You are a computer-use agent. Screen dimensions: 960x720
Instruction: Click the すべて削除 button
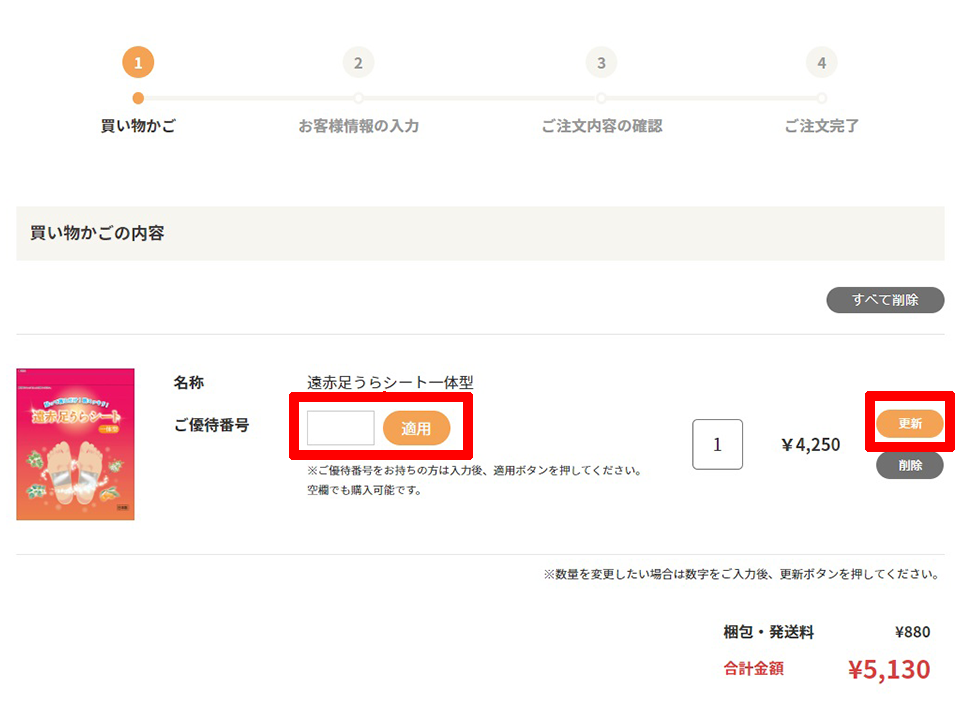click(885, 300)
